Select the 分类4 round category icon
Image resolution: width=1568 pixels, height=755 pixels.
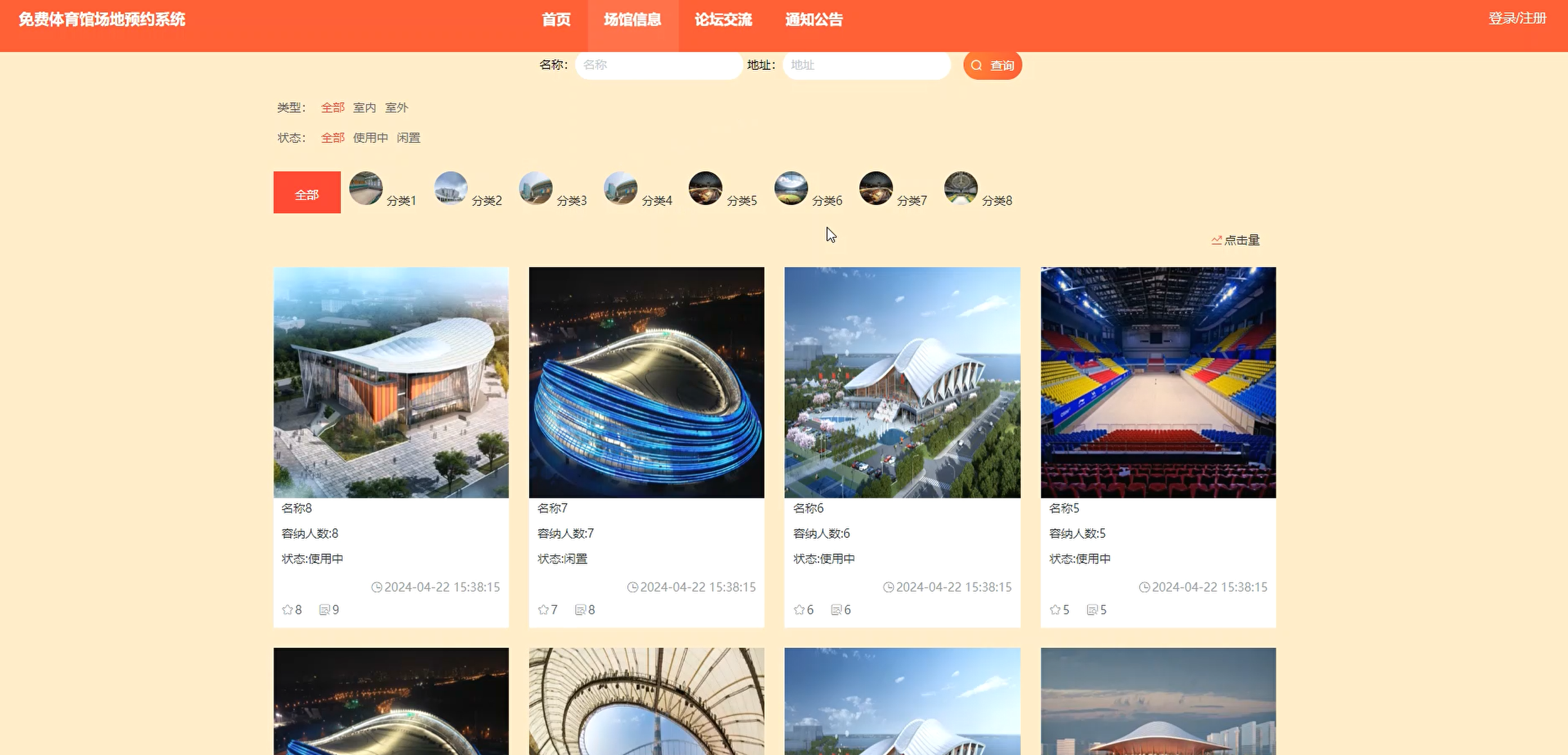pos(620,188)
